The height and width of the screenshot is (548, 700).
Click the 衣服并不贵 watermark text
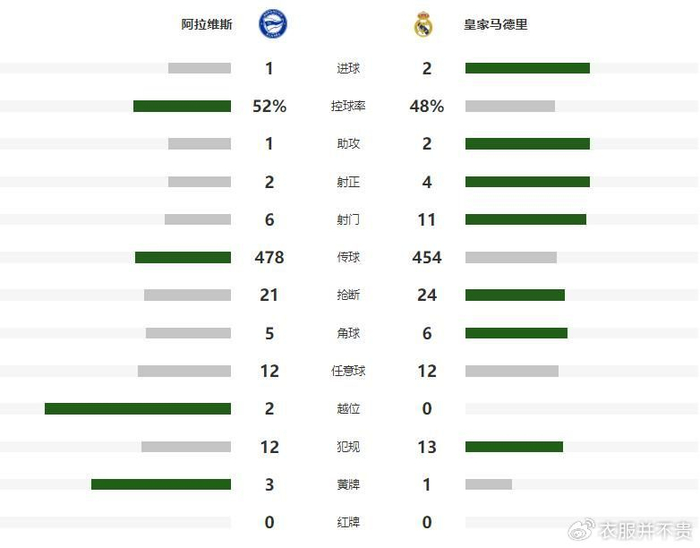click(645, 529)
